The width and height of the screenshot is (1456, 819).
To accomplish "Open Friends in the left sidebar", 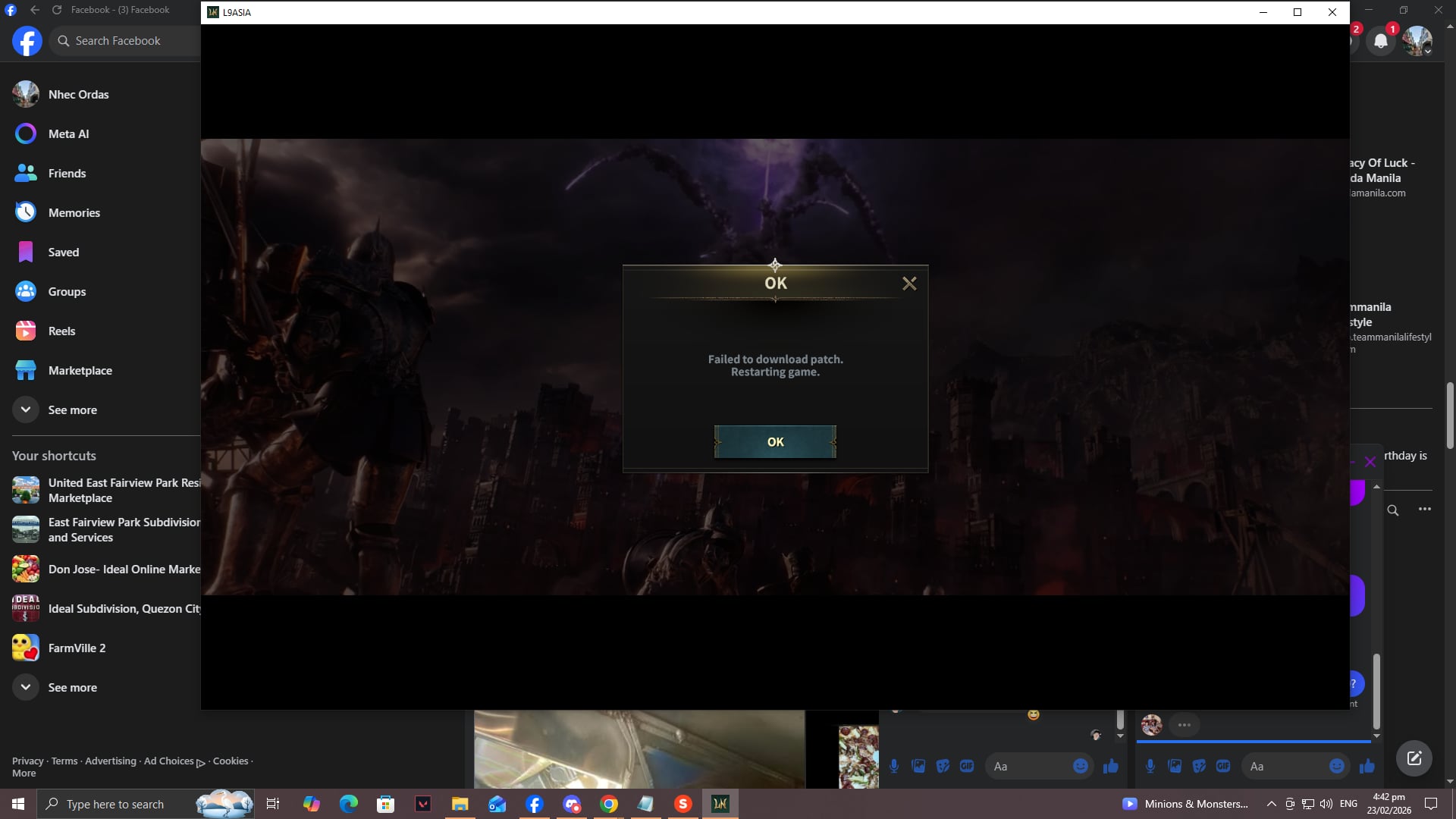I will tap(67, 174).
